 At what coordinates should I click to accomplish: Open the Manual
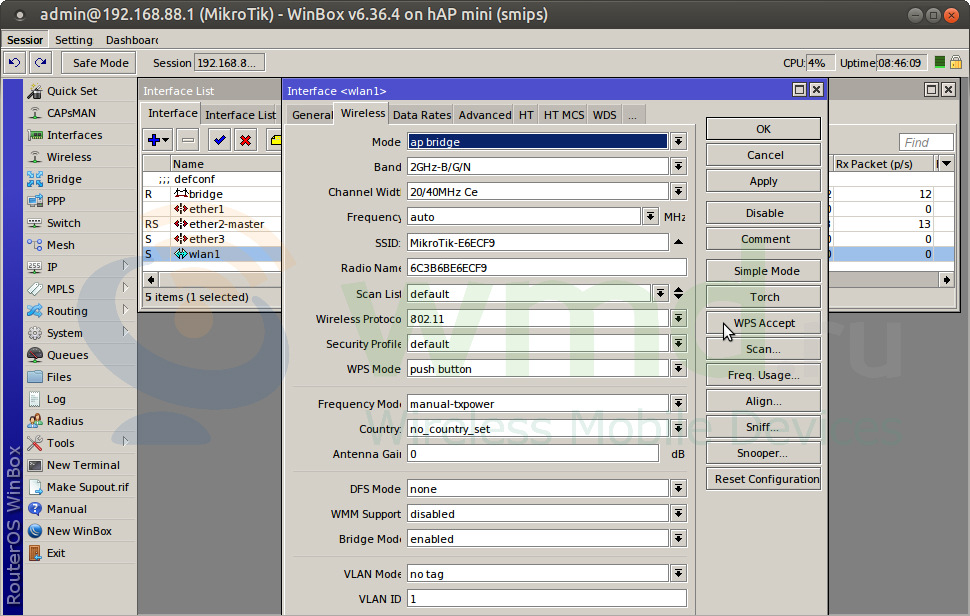click(66, 509)
